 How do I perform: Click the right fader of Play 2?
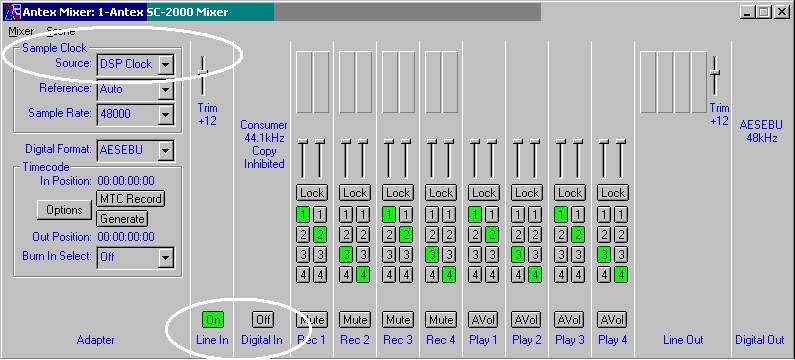coord(535,158)
